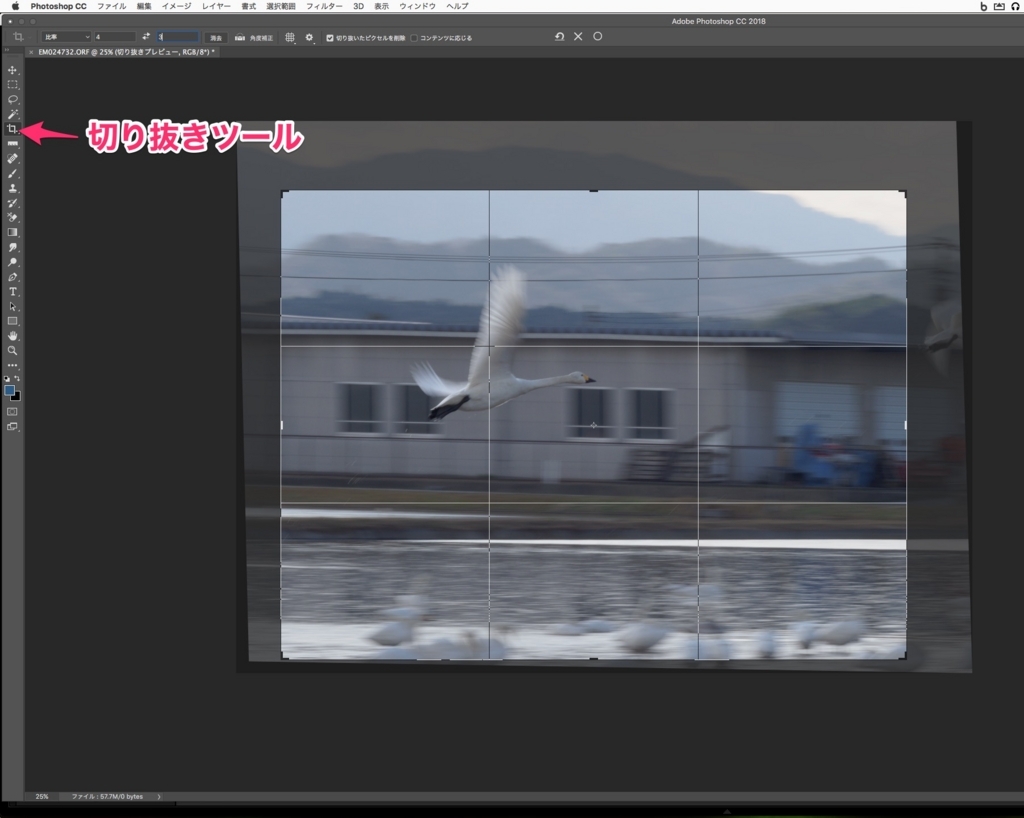This screenshot has height=818, width=1024.
Task: Click the 消去 clear button
Action: pos(215,37)
